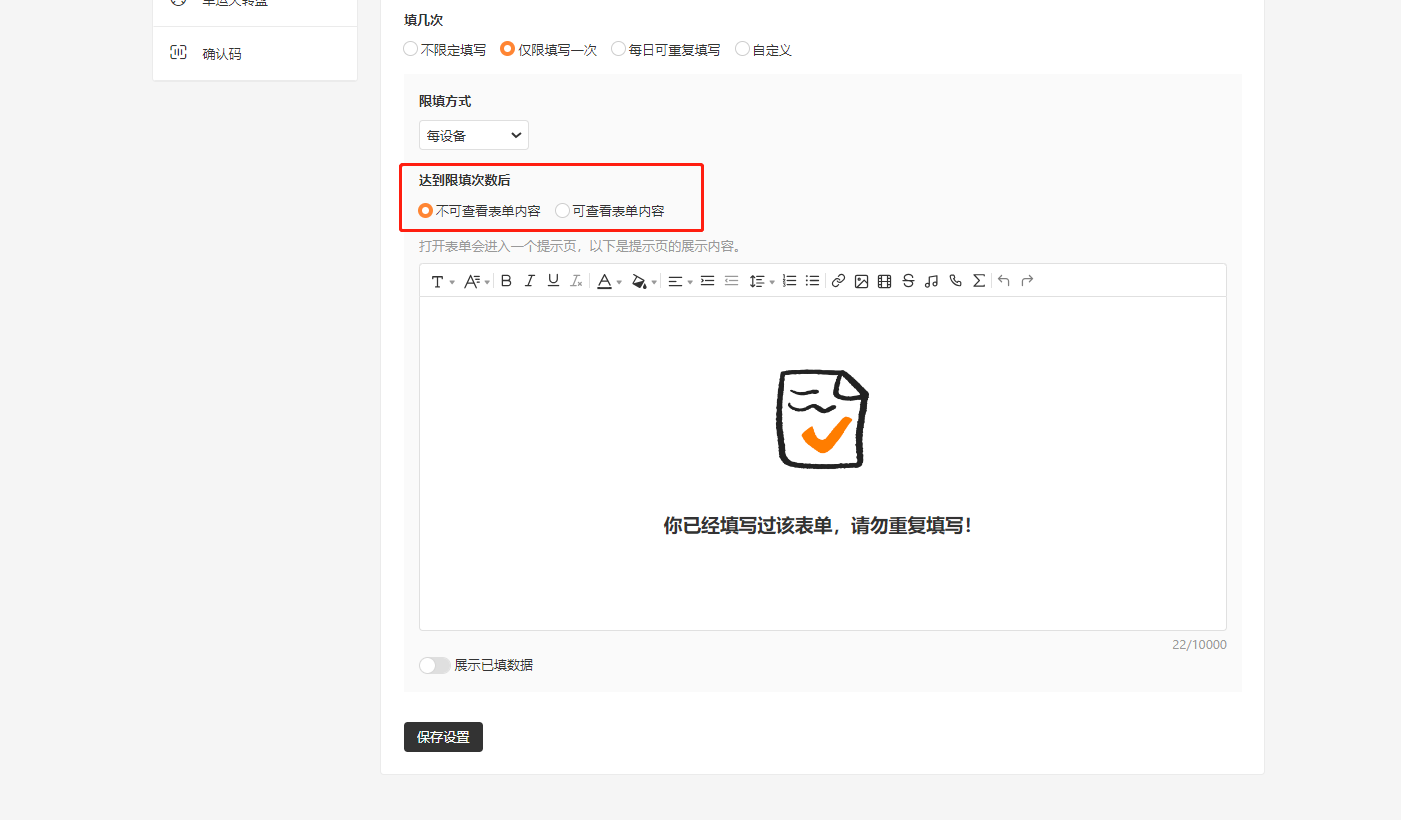Expand the line spacing dropdown arrow
This screenshot has height=820, width=1401.
pos(772,283)
